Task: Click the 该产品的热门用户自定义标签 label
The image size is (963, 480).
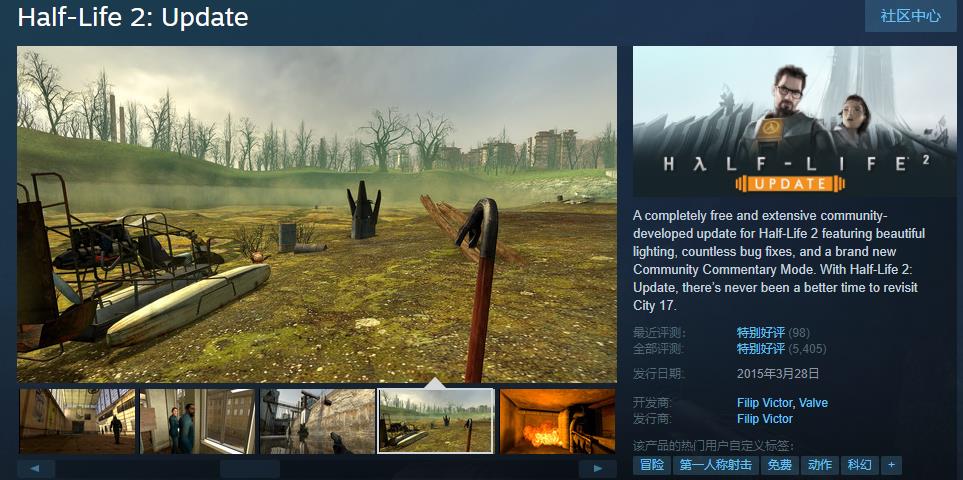Action: (x=713, y=446)
